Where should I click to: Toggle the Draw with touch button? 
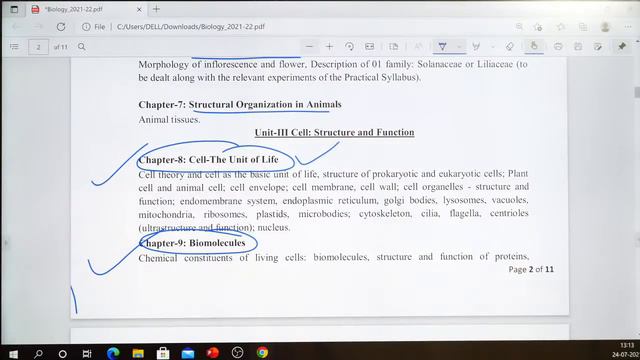[534, 46]
